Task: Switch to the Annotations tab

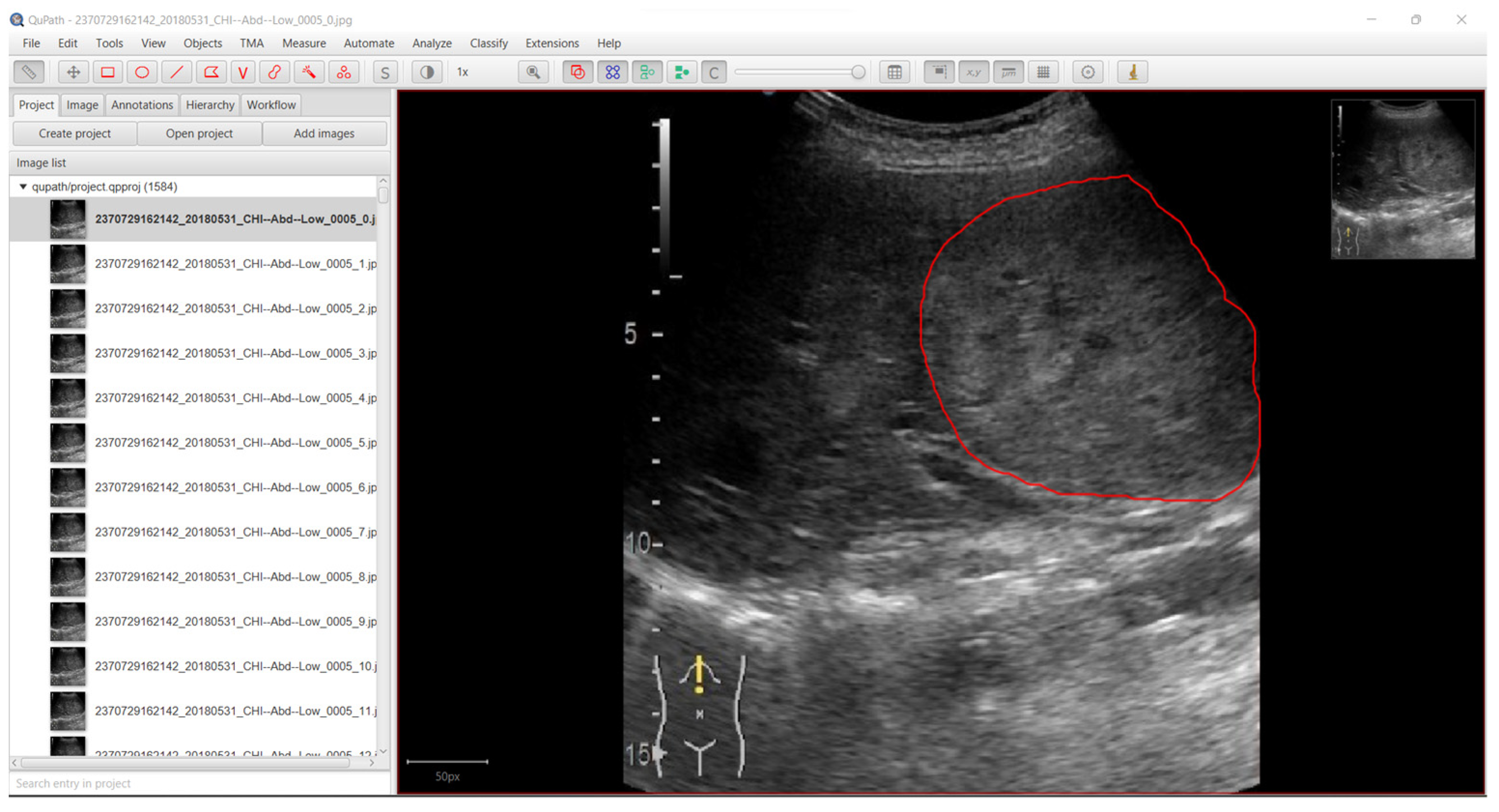Action: (x=142, y=105)
